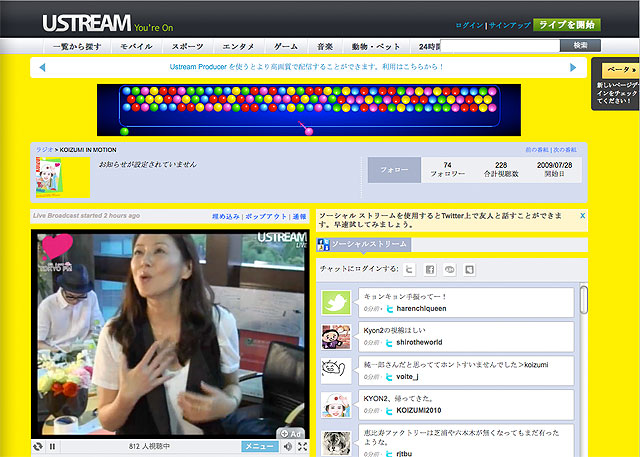Image resolution: width=640 pixels, height=457 pixels.
Task: Click the Ad button on video
Action: click(291, 434)
